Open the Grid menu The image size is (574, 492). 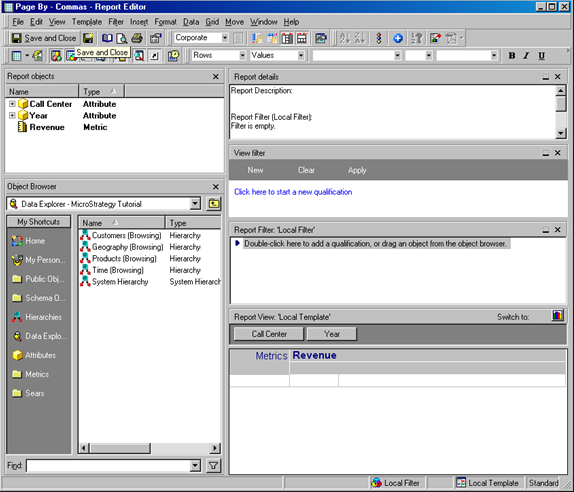point(212,22)
